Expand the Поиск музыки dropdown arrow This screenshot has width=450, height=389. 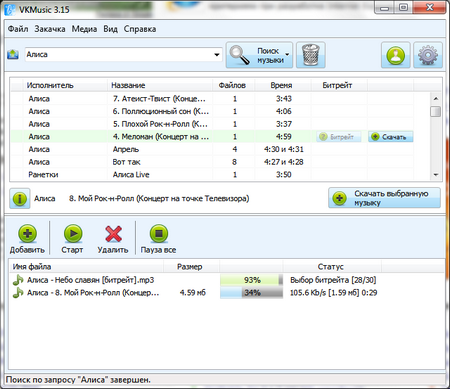point(287,54)
